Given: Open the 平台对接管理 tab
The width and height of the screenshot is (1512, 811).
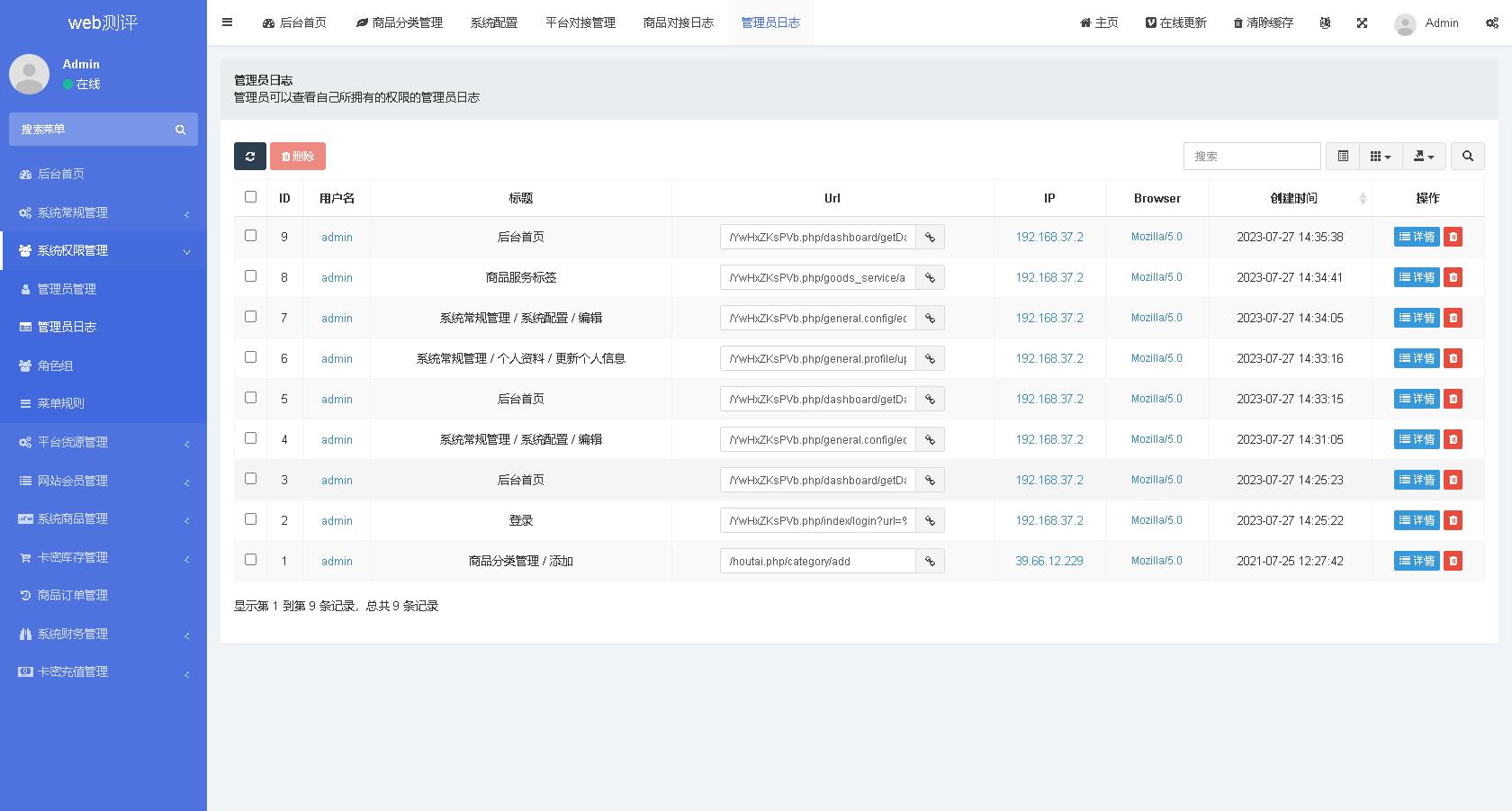Looking at the screenshot, I should 580,23.
